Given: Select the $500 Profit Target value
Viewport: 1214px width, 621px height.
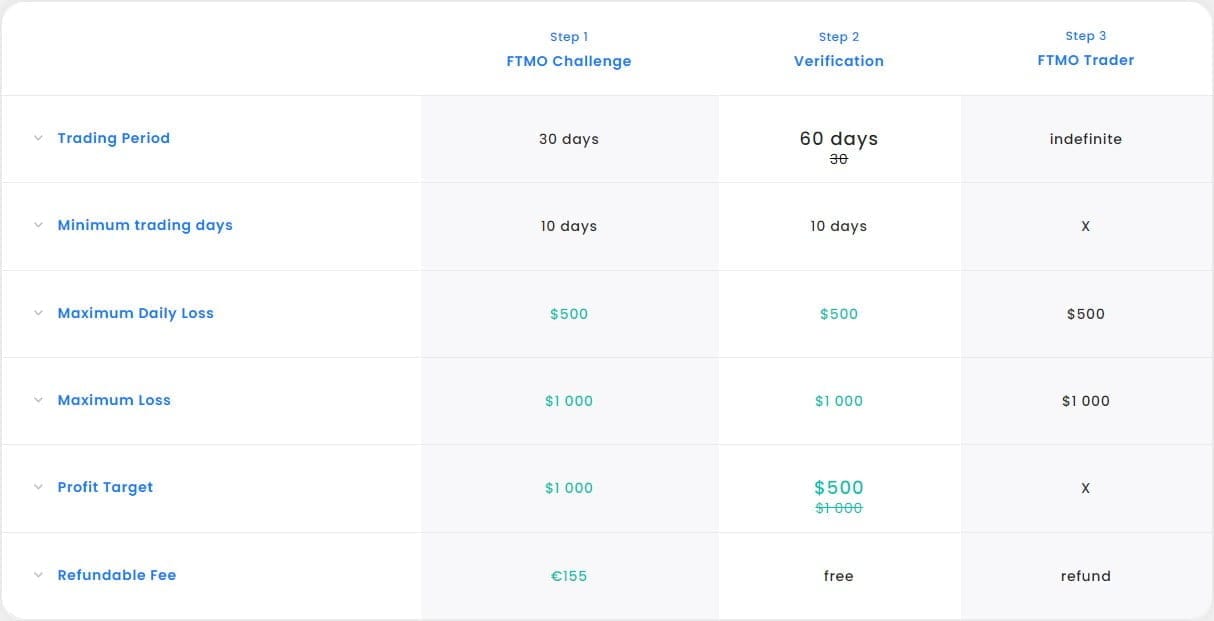Looking at the screenshot, I should coord(838,487).
